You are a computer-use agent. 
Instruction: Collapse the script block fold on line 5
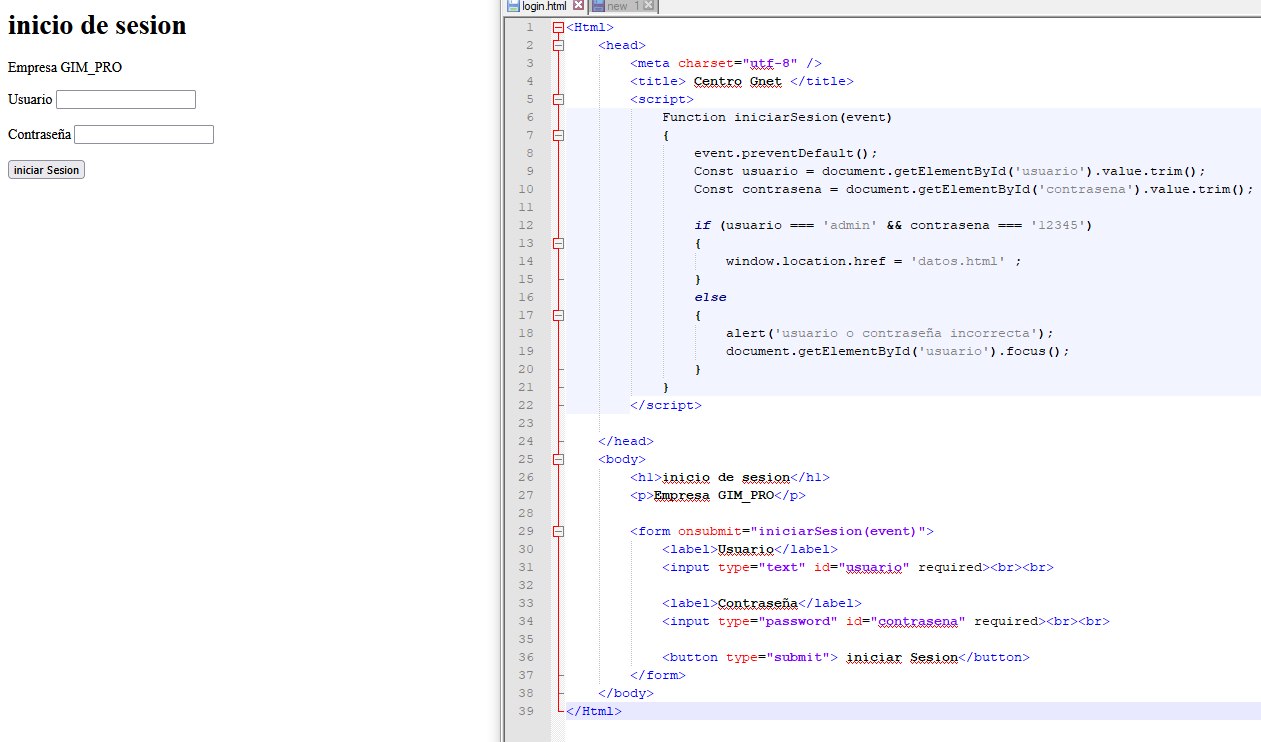[x=558, y=100]
